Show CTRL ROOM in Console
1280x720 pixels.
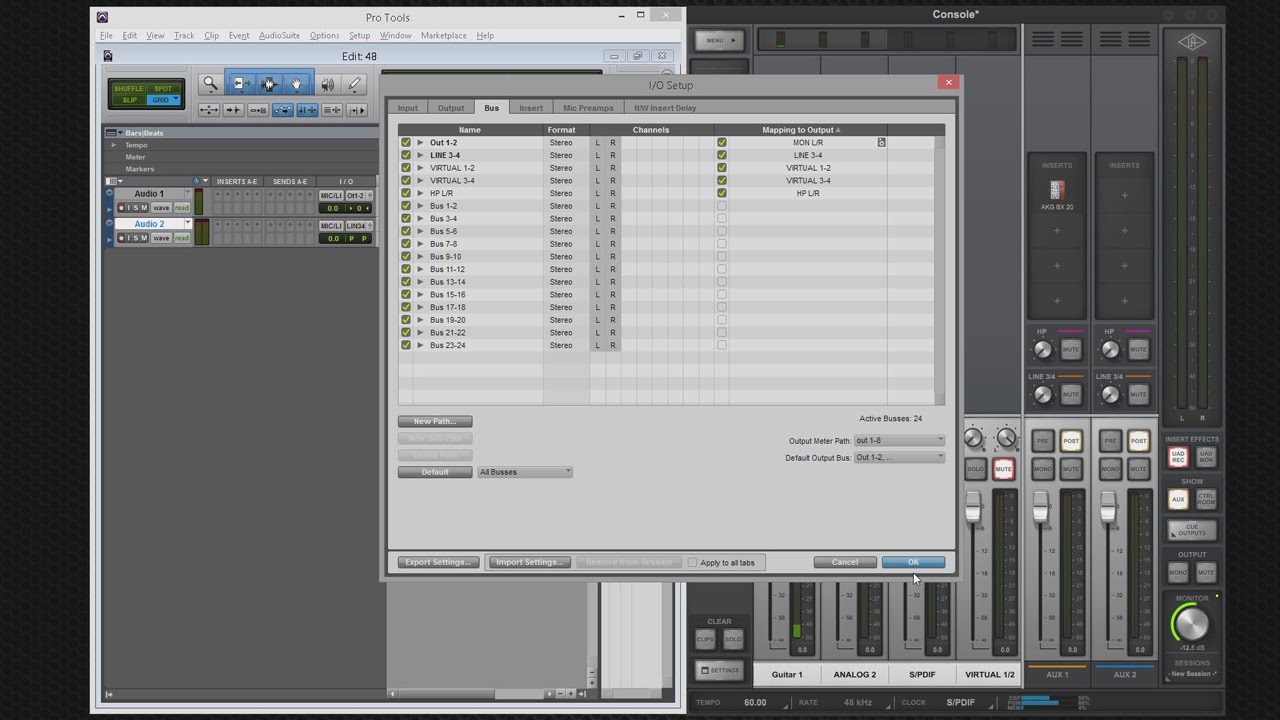[1206, 499]
